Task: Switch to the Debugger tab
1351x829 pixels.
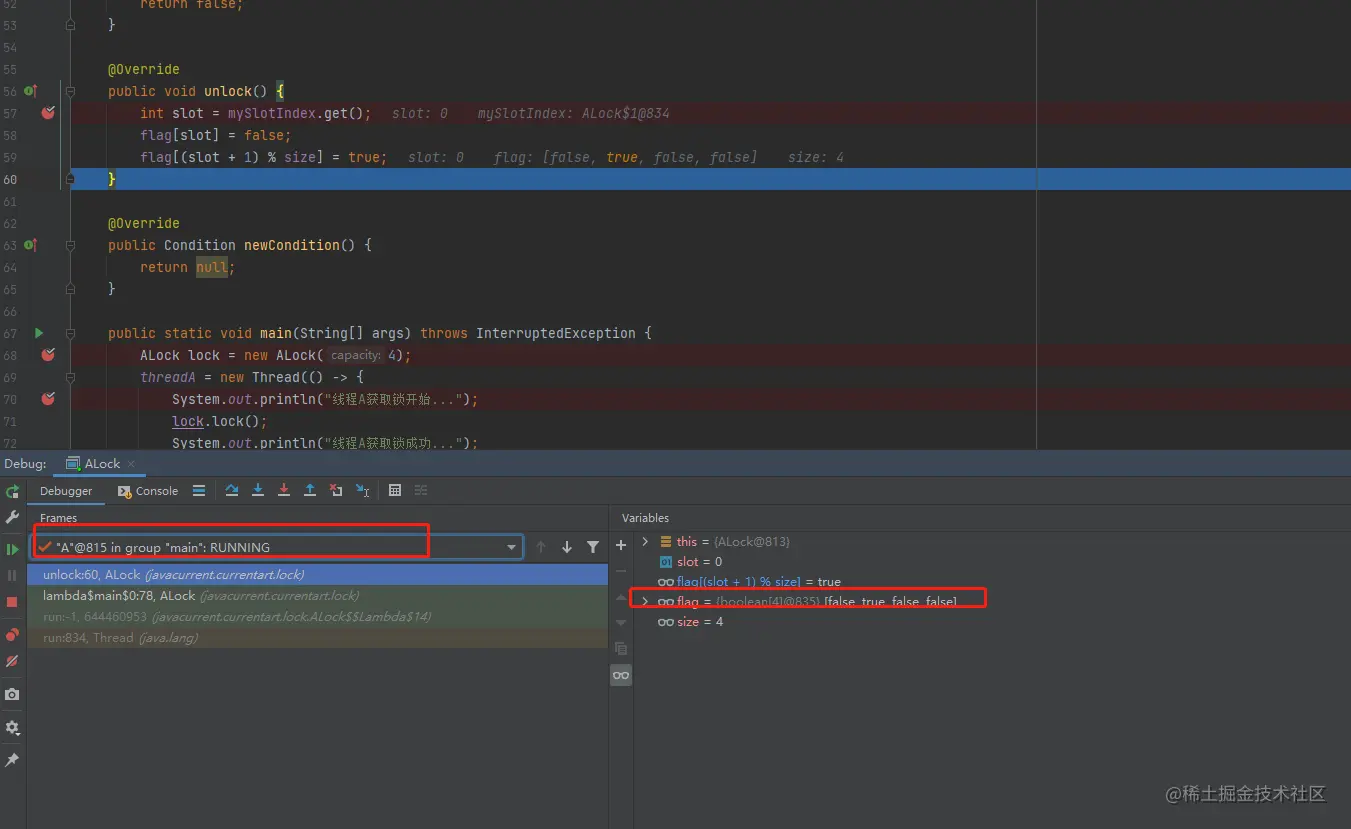Action: [x=66, y=491]
